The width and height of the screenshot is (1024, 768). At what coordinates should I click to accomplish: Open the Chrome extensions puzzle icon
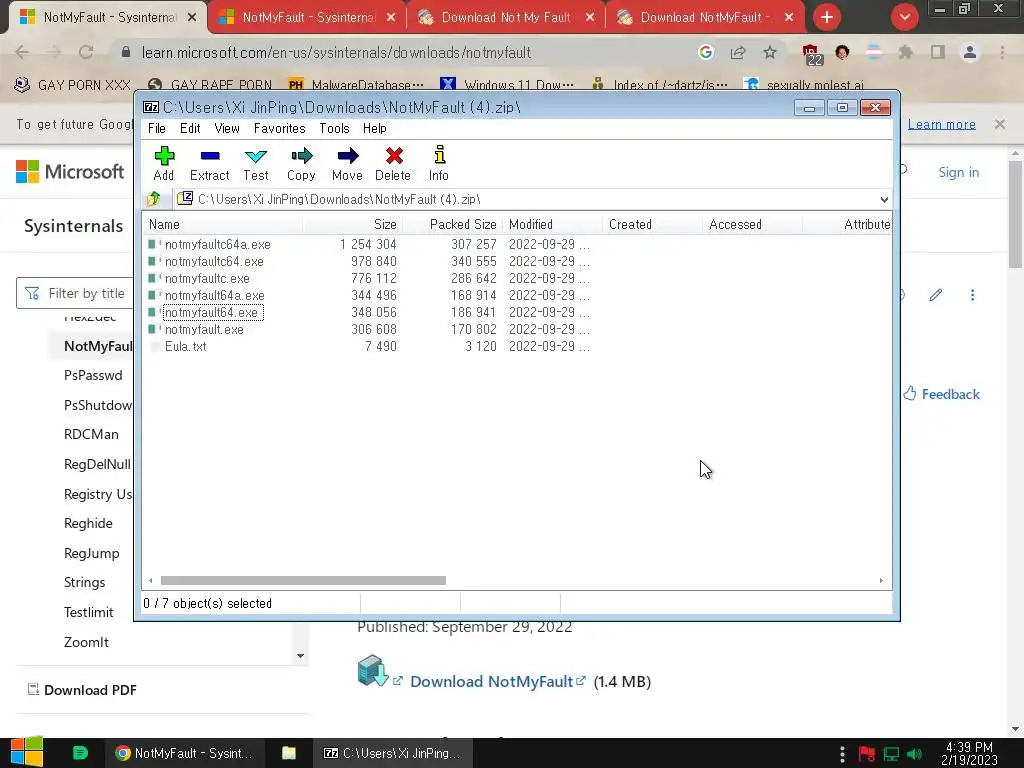[x=906, y=52]
